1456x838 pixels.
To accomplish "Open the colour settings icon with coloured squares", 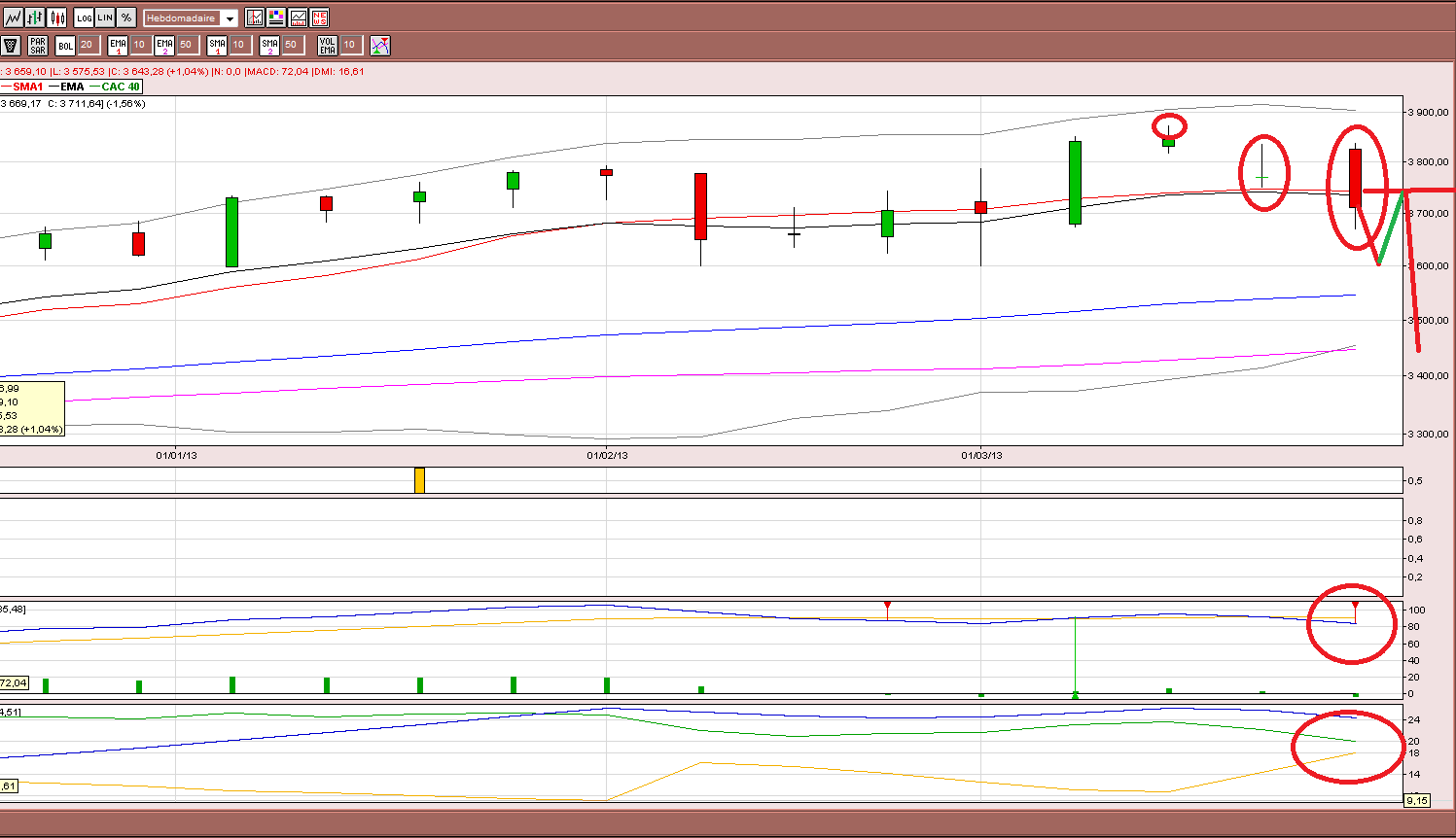I will click(x=276, y=17).
